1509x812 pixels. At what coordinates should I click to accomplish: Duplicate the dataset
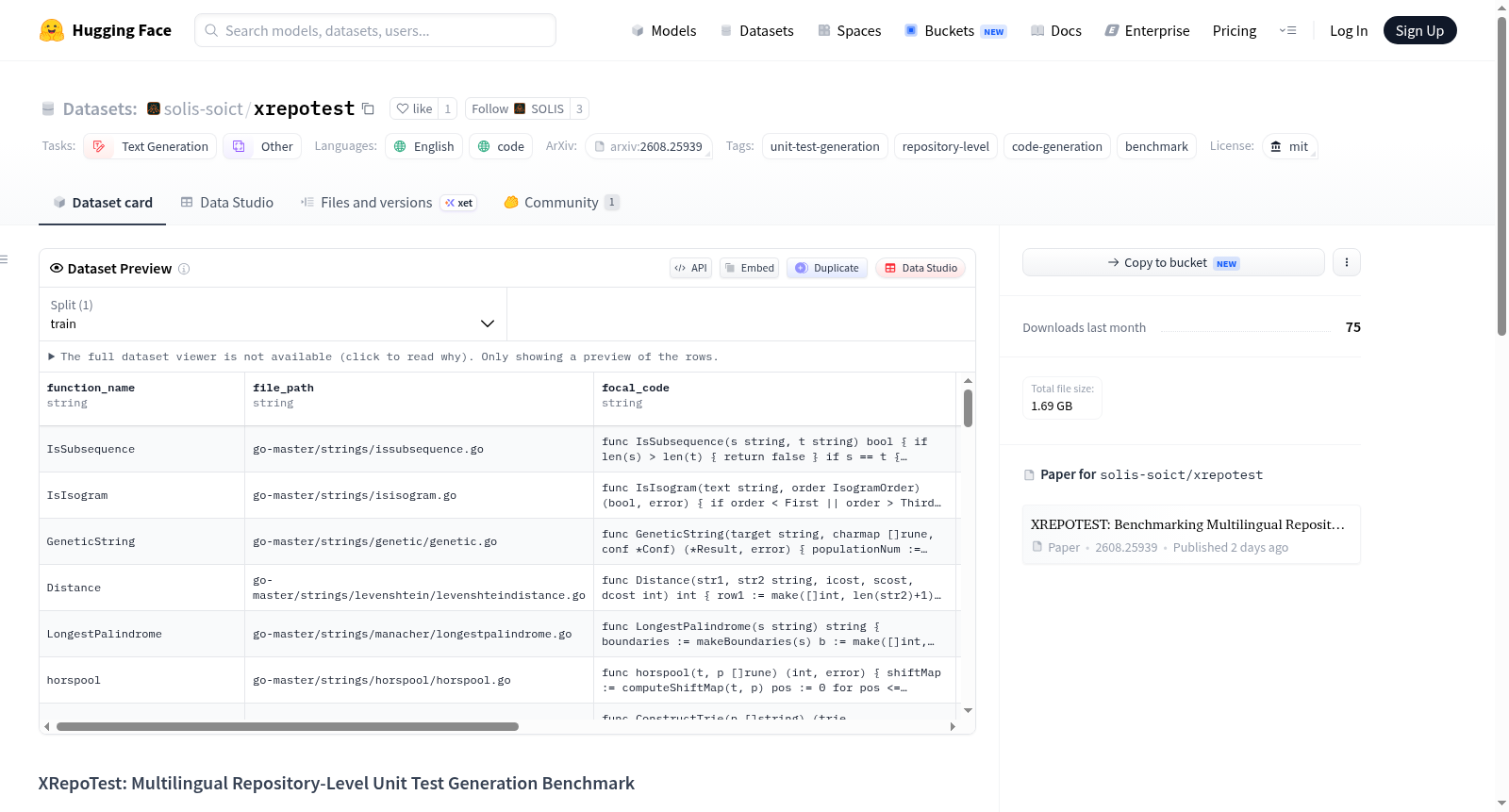826,268
